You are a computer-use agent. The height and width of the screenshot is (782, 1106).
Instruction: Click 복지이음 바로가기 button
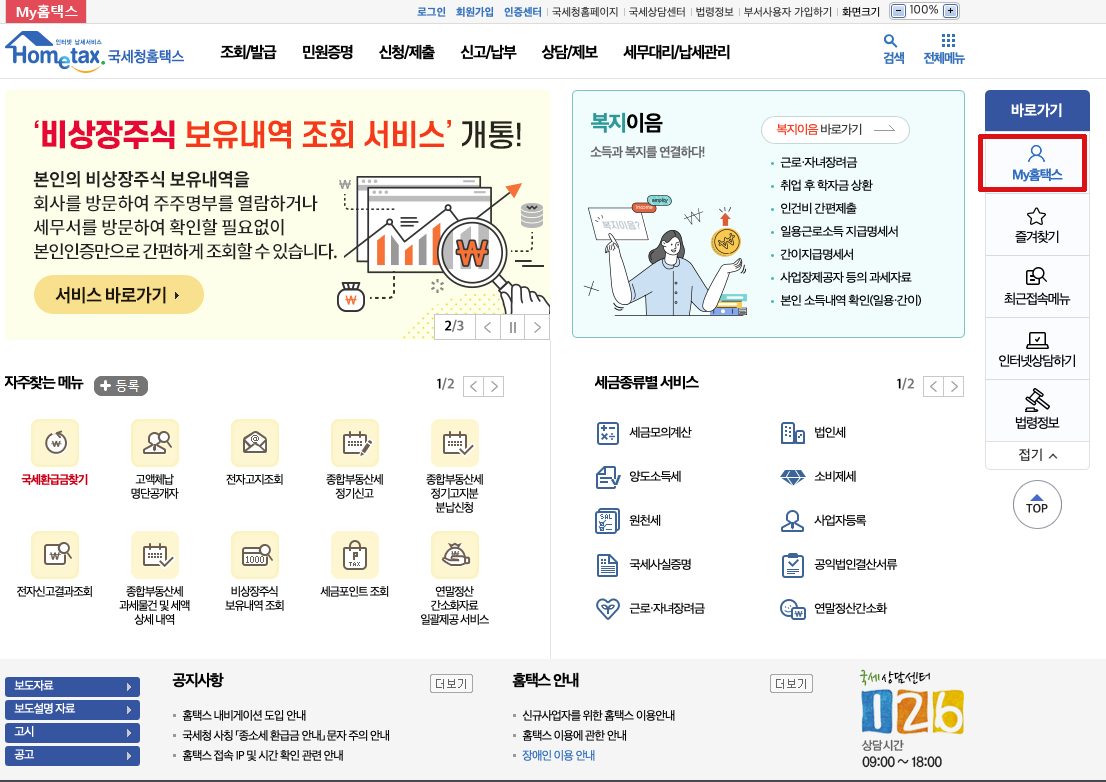835,130
